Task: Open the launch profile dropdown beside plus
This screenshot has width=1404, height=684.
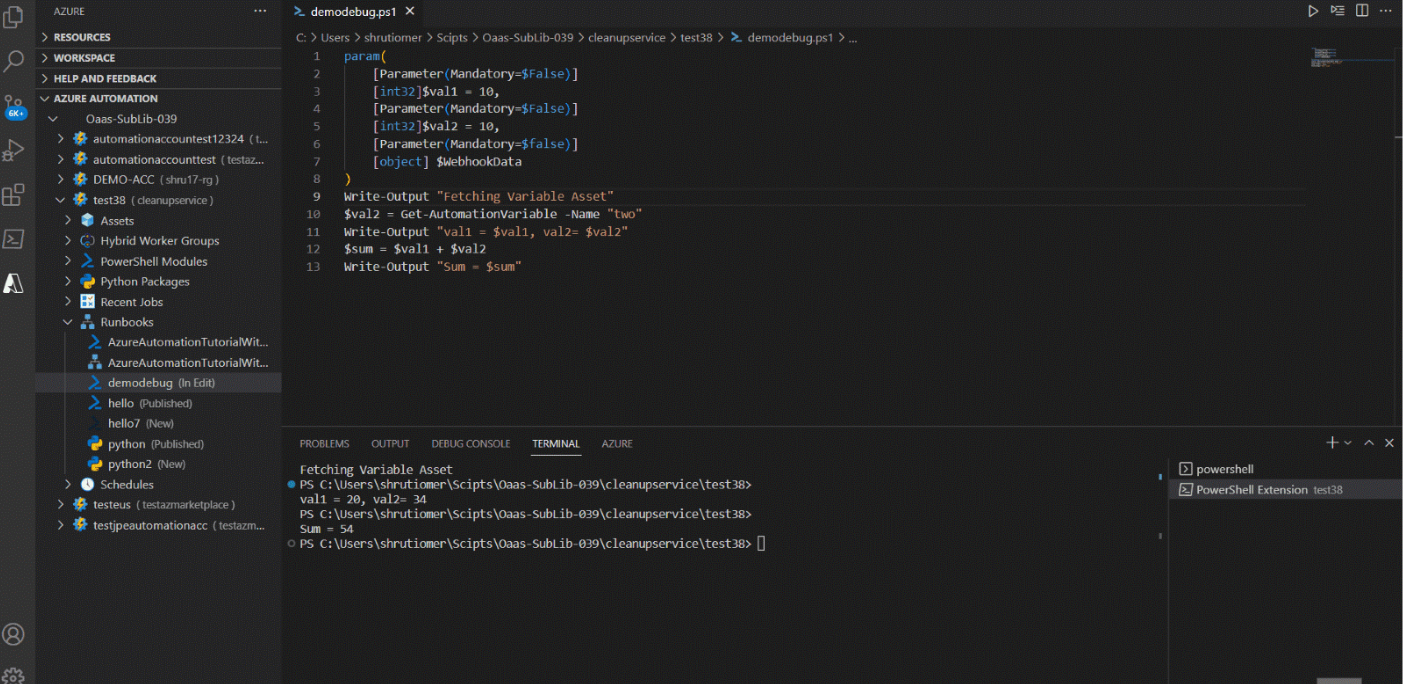Action: click(1348, 443)
